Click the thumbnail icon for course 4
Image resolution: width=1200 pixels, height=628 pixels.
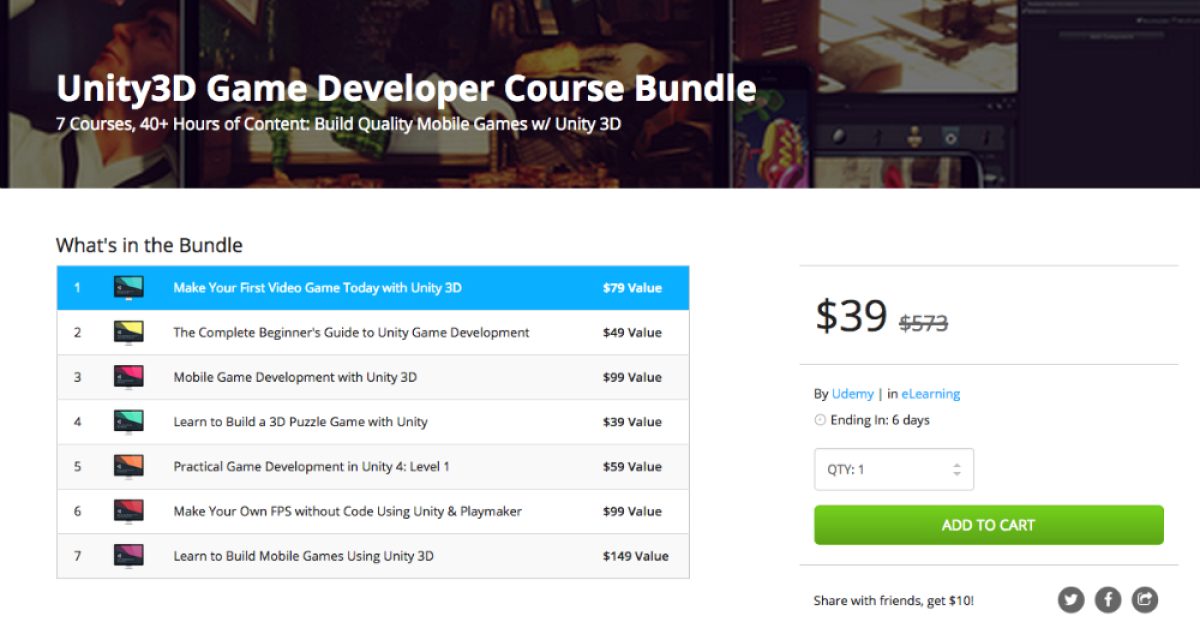(128, 422)
